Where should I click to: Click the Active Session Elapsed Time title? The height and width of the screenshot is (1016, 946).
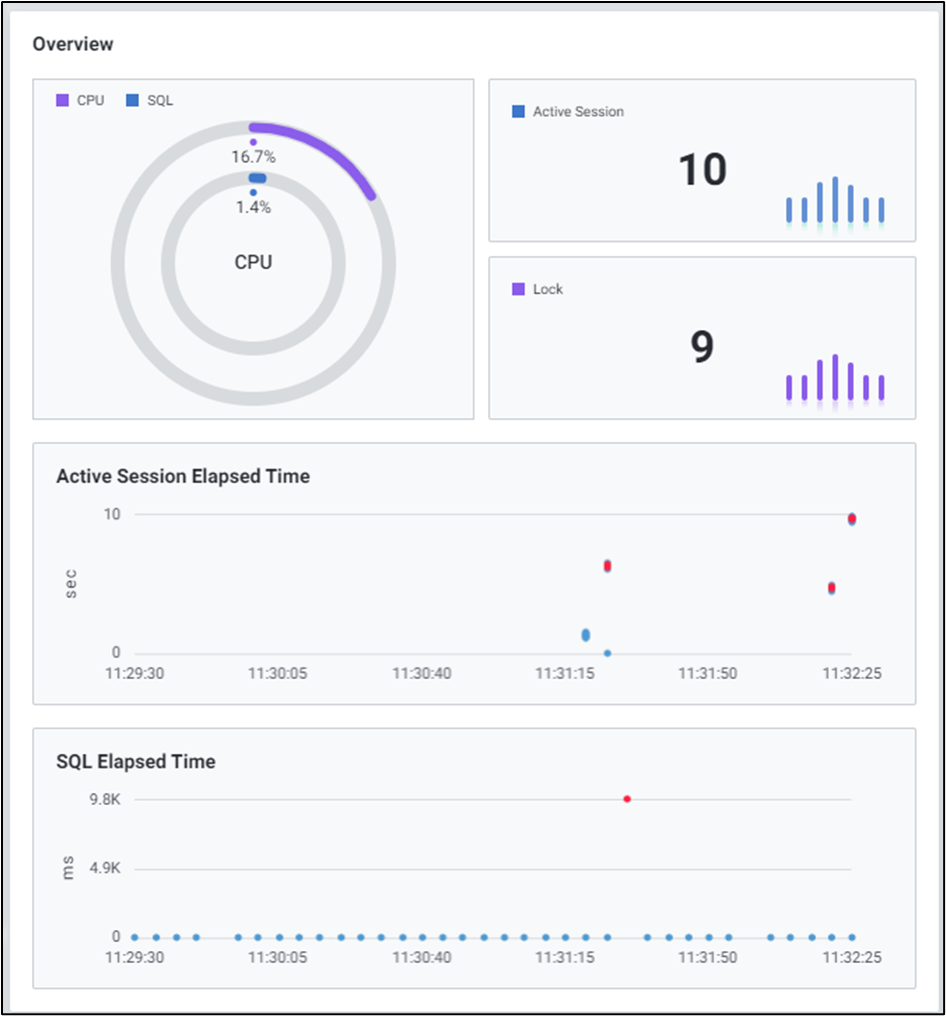[x=183, y=477]
